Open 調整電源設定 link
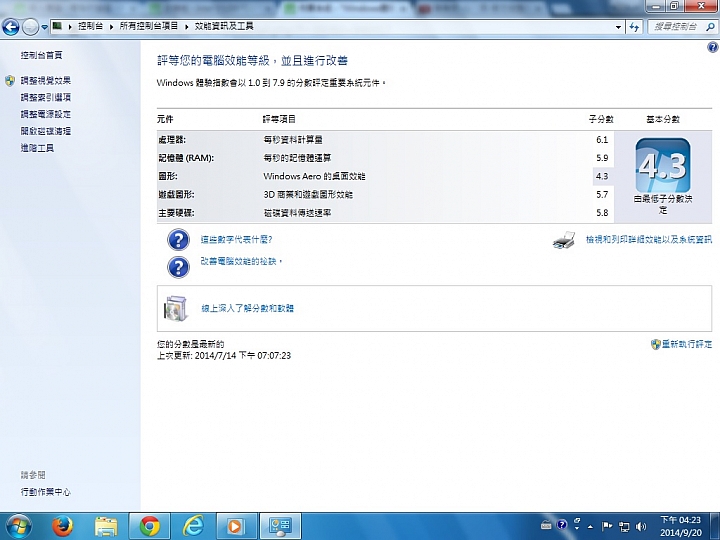 pos(45,114)
